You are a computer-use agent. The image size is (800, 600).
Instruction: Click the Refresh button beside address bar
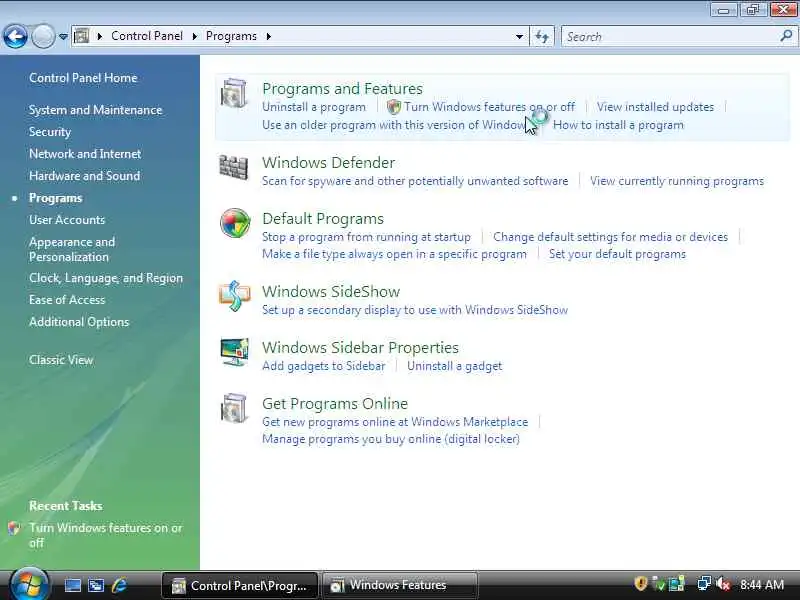coord(542,37)
